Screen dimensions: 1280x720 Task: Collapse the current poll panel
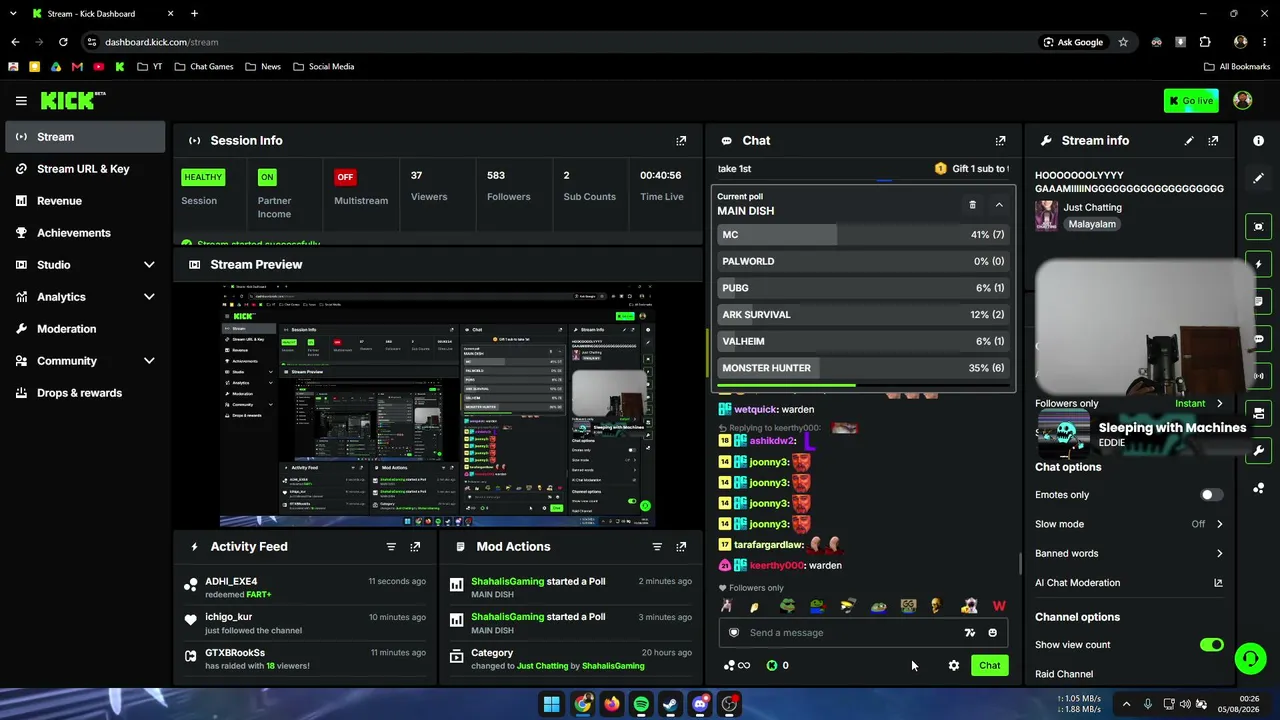tap(999, 205)
